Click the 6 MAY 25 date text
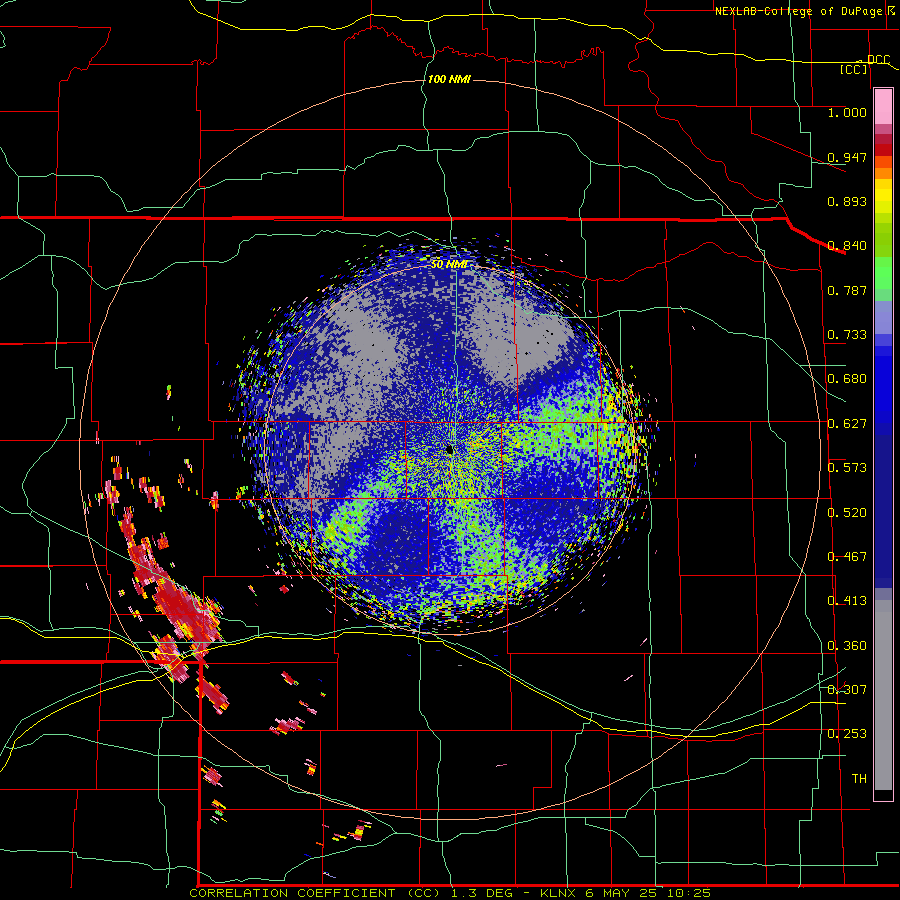900x900 pixels. click(x=621, y=893)
